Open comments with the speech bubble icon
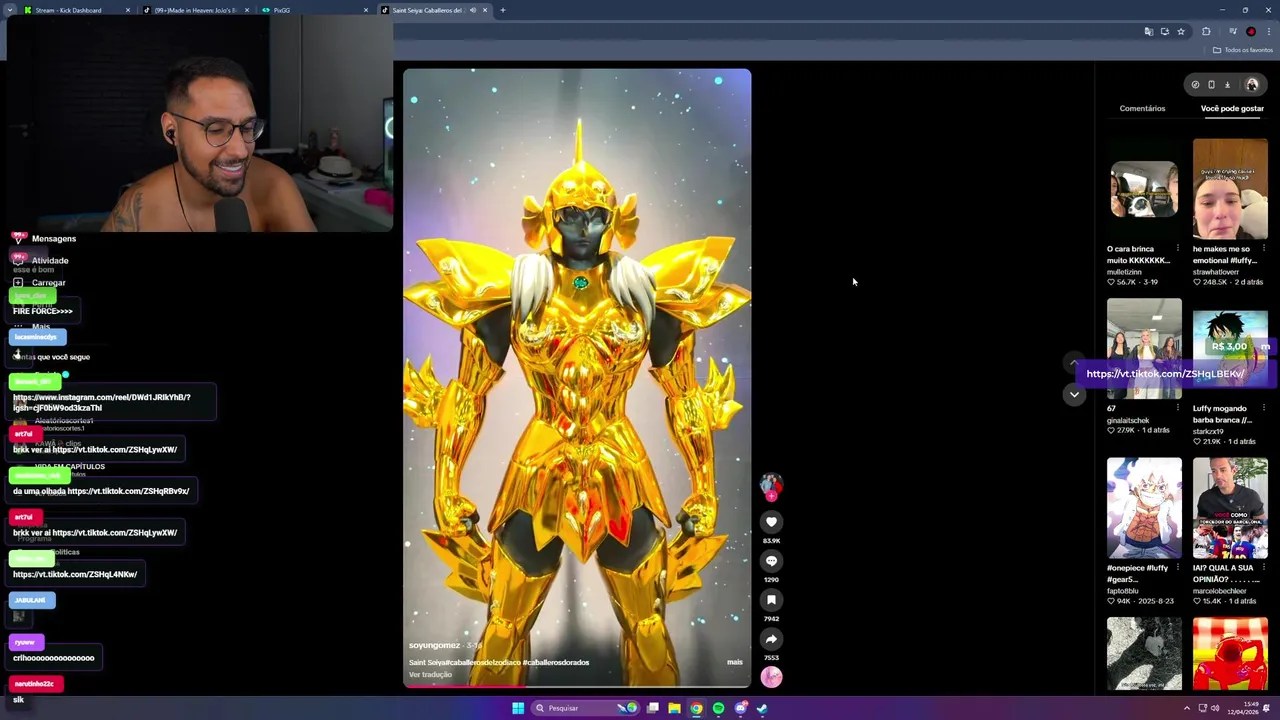Image resolution: width=1280 pixels, height=720 pixels. 771,561
